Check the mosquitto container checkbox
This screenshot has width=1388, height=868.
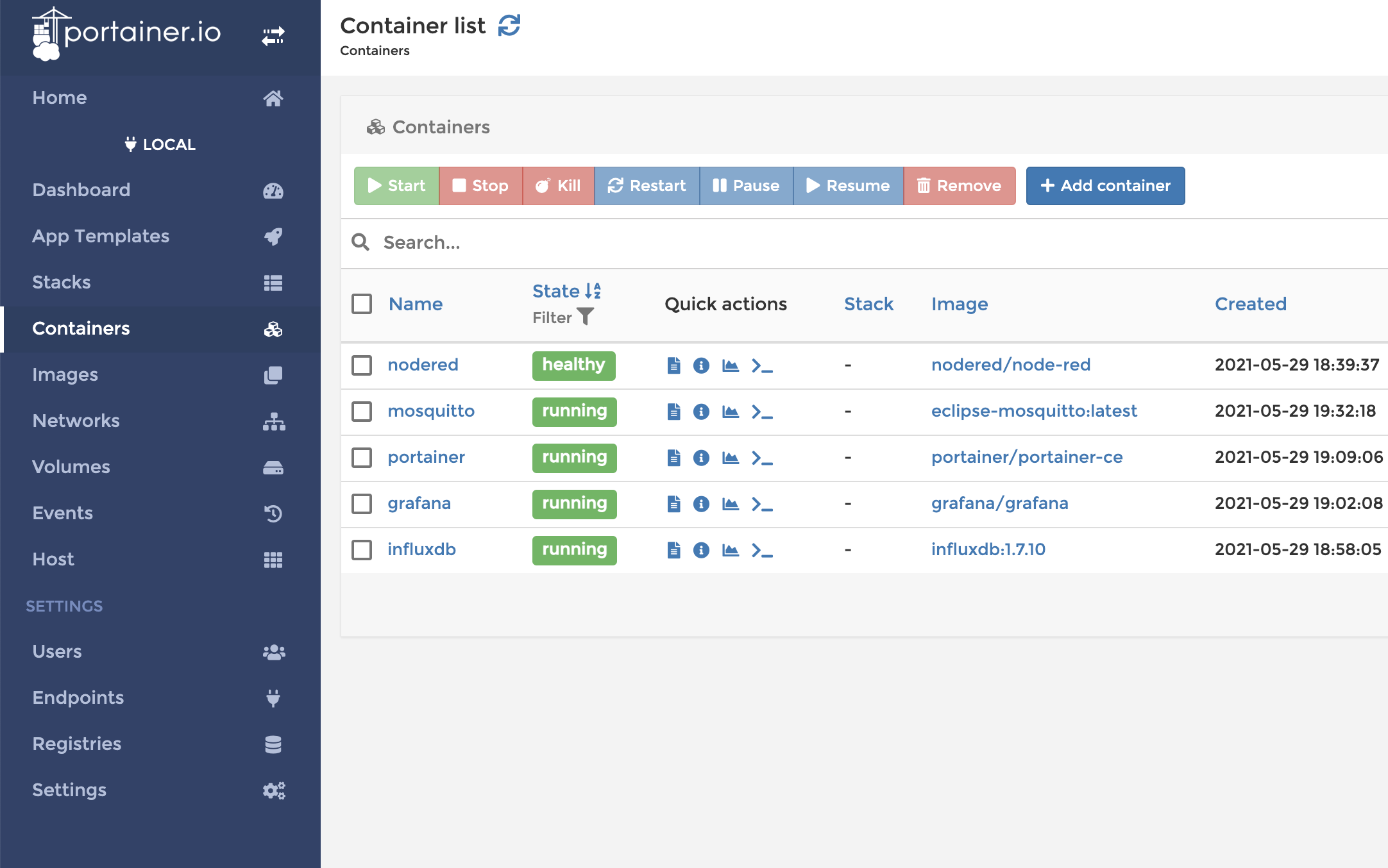tap(362, 412)
